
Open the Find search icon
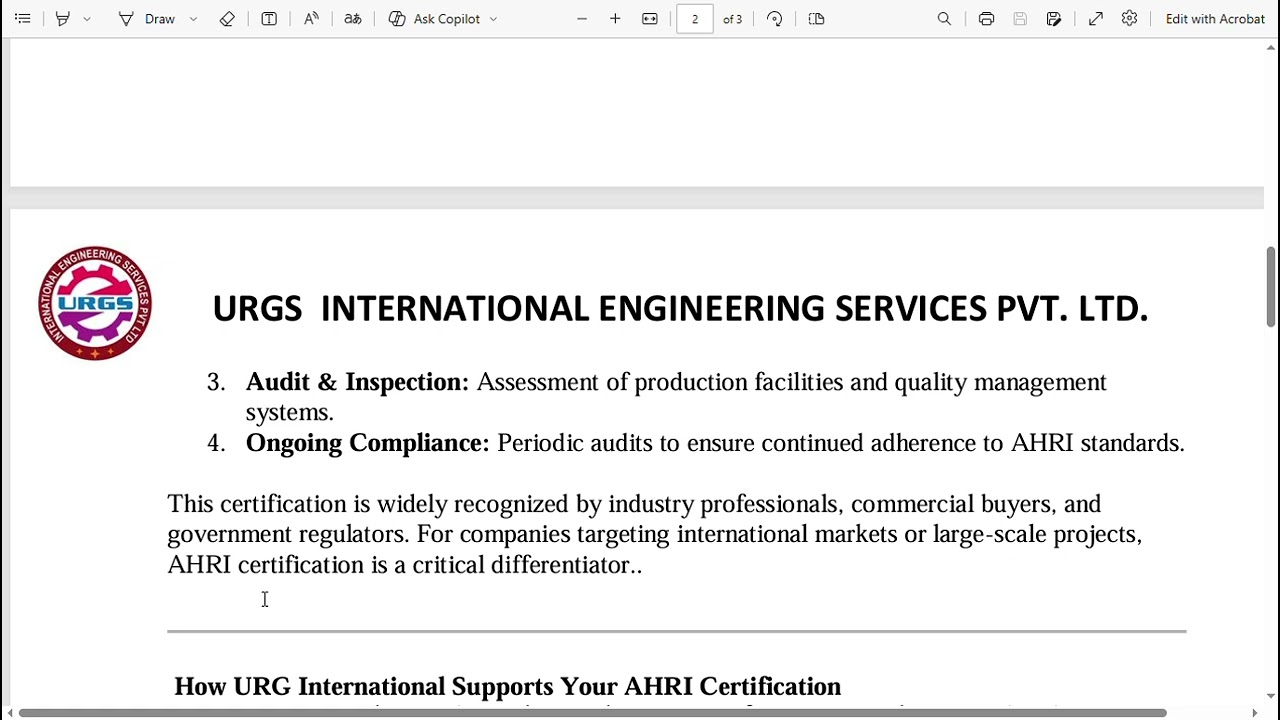tap(944, 19)
